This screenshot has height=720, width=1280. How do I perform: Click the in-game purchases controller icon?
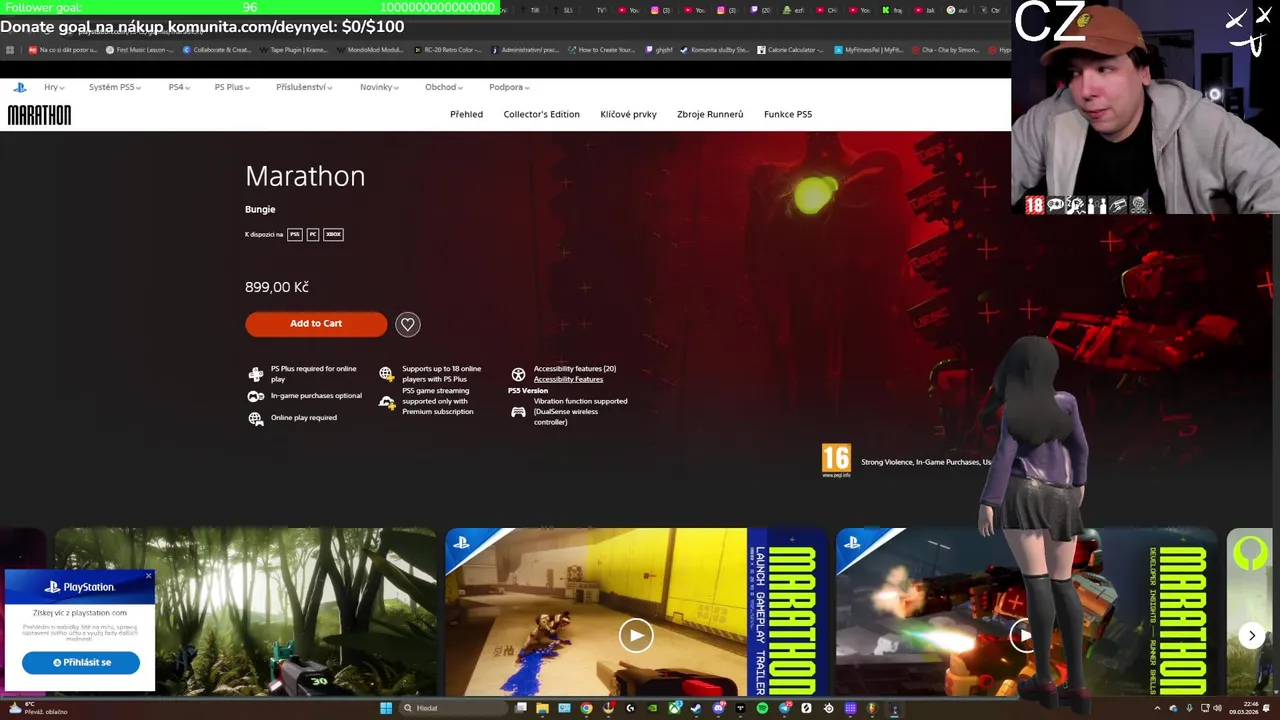click(255, 396)
